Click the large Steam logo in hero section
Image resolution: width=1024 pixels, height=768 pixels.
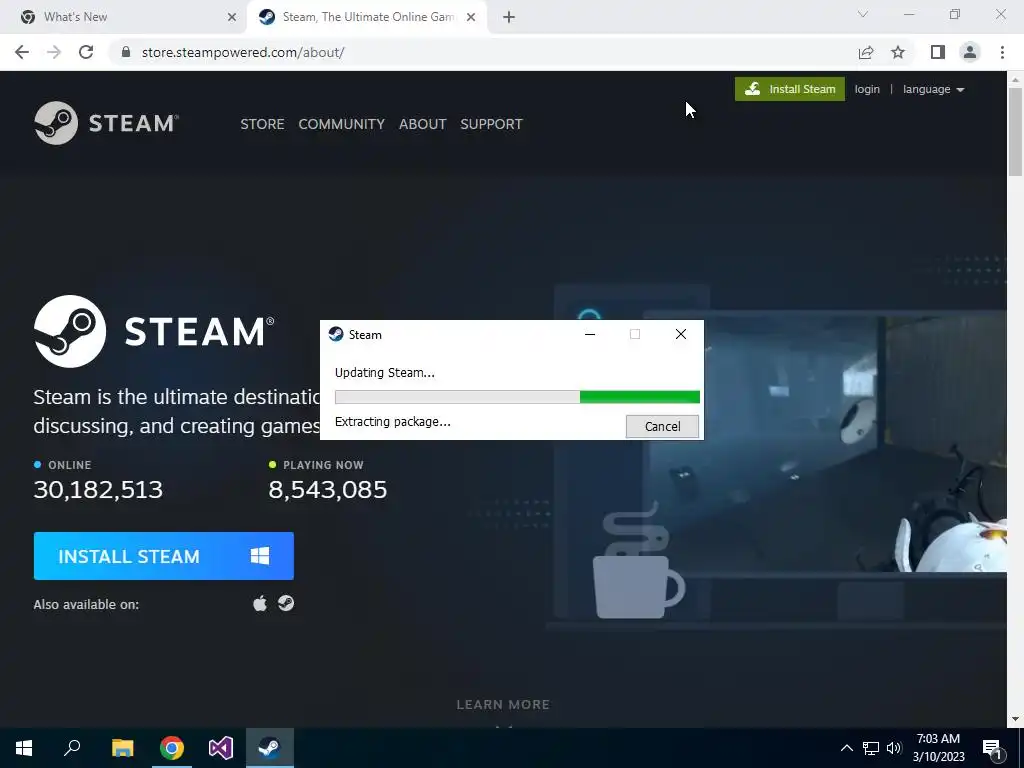154,331
